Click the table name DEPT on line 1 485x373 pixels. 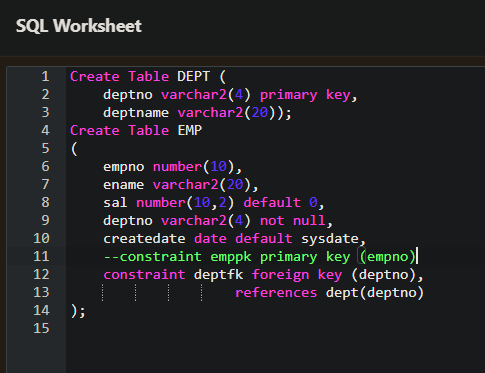[193, 77]
